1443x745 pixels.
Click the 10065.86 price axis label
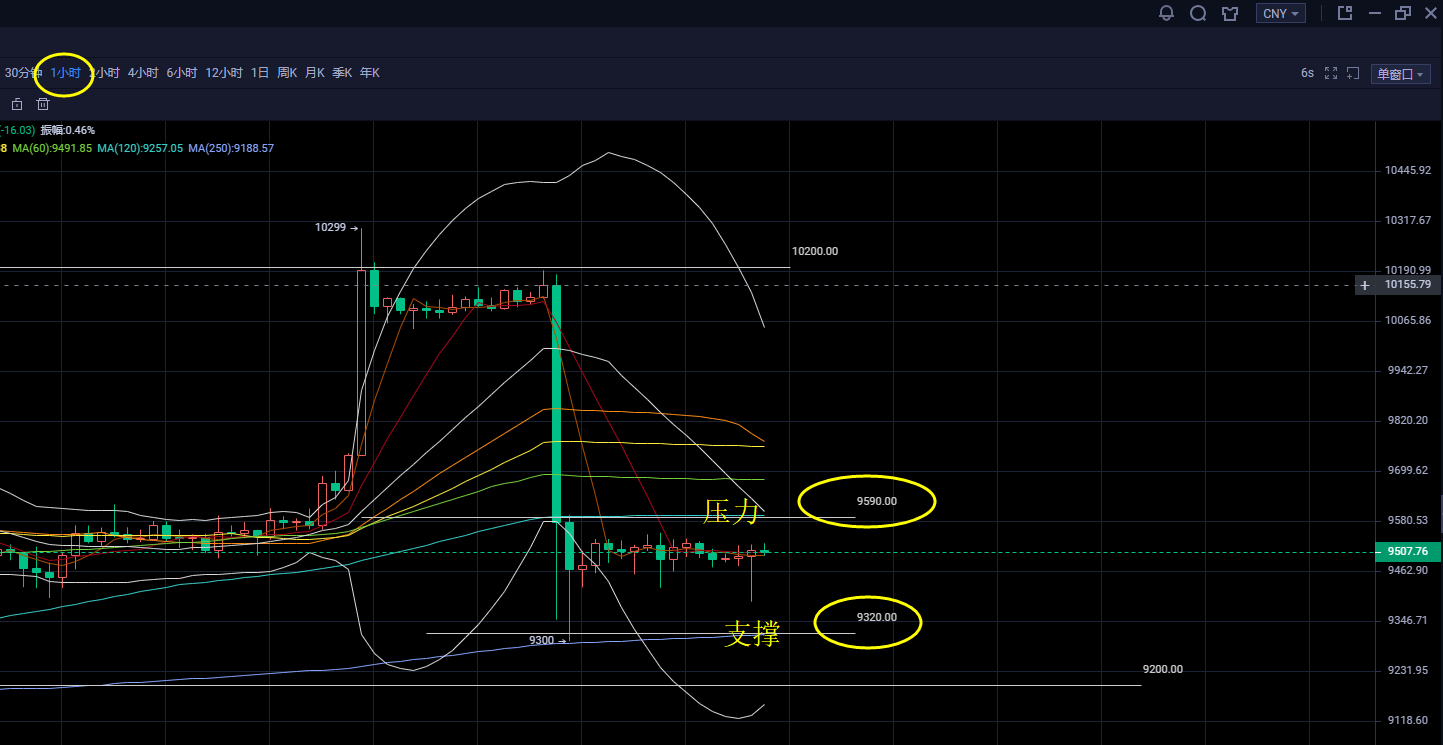[1409, 320]
